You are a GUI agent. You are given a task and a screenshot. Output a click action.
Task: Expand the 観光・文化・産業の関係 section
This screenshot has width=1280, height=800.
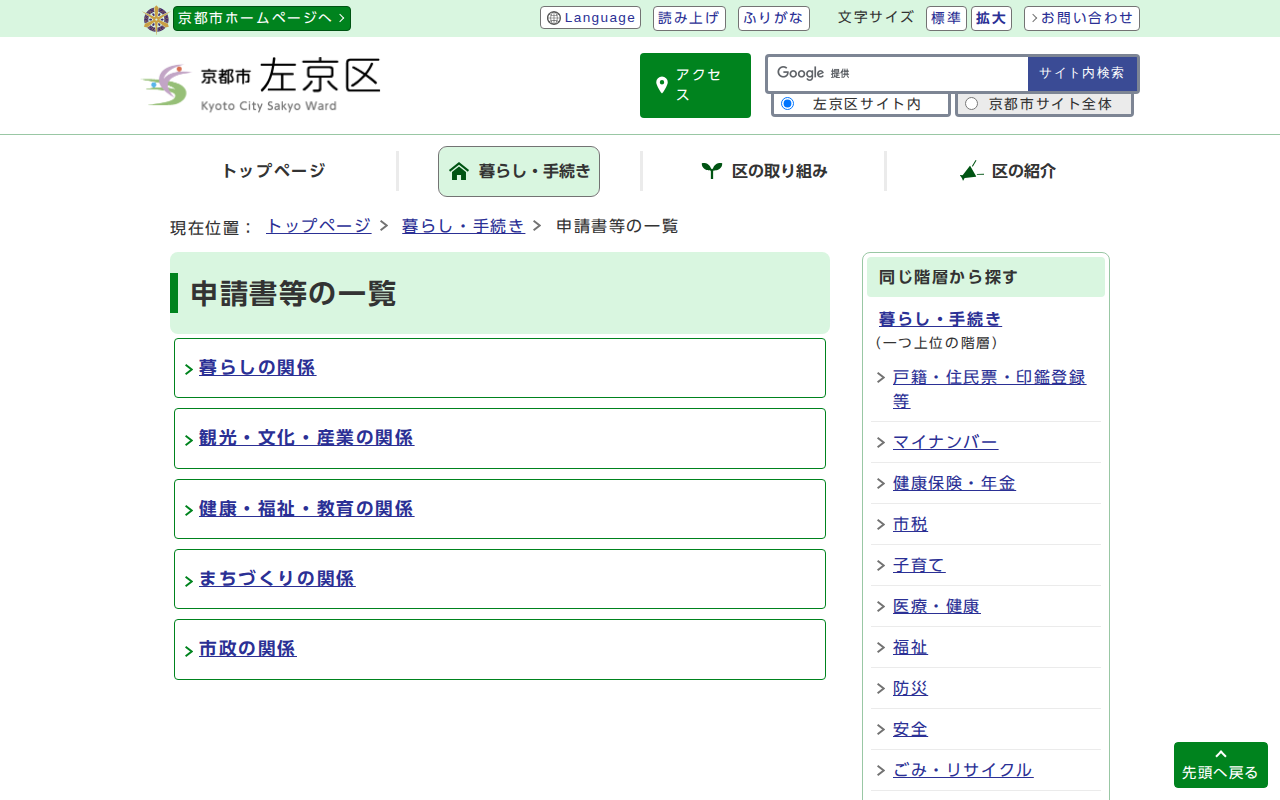(306, 438)
